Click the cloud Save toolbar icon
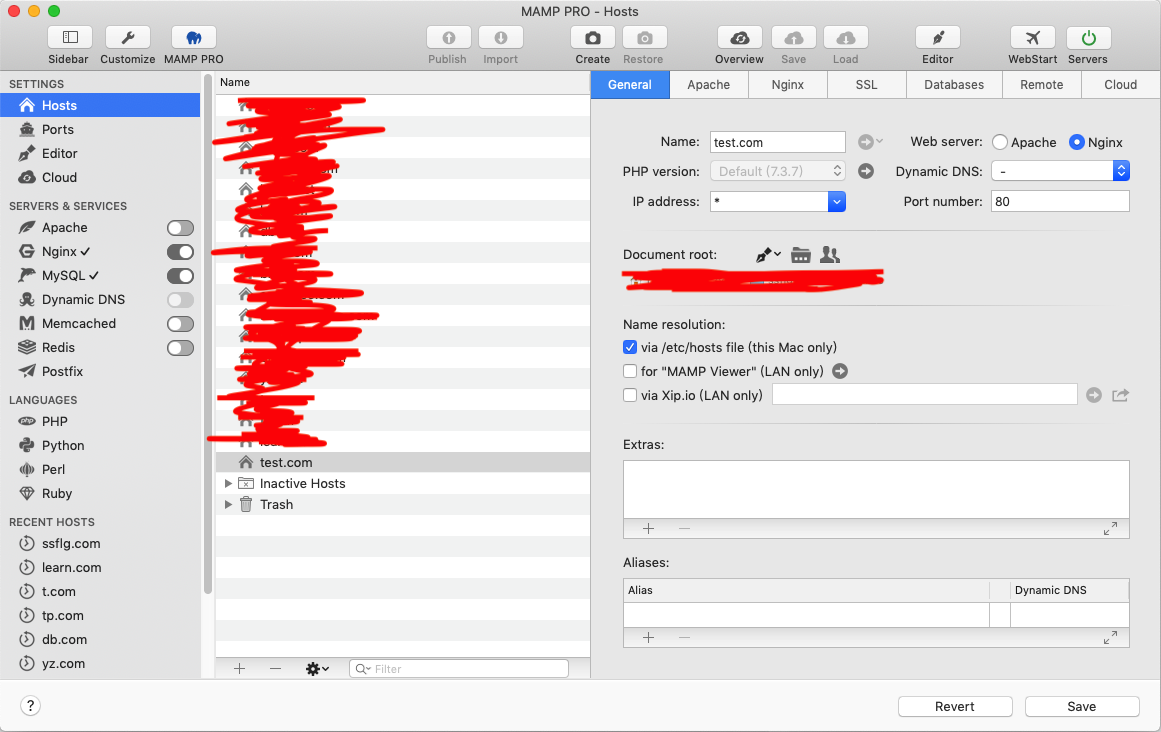Image resolution: width=1161 pixels, height=732 pixels. click(x=793, y=38)
